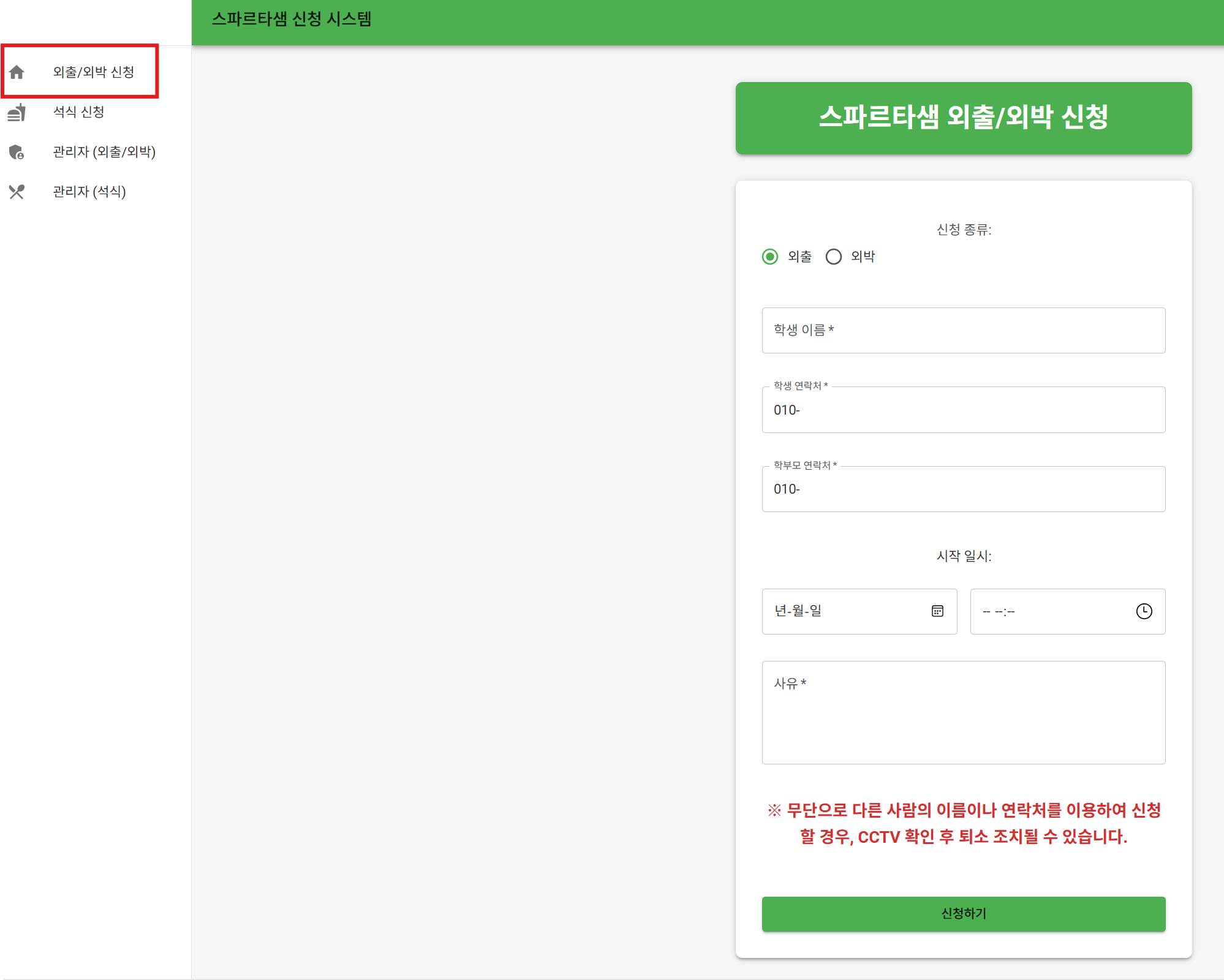Click the dinner tray icon for 석식 신청
This screenshot has height=980, width=1224.
tap(17, 113)
